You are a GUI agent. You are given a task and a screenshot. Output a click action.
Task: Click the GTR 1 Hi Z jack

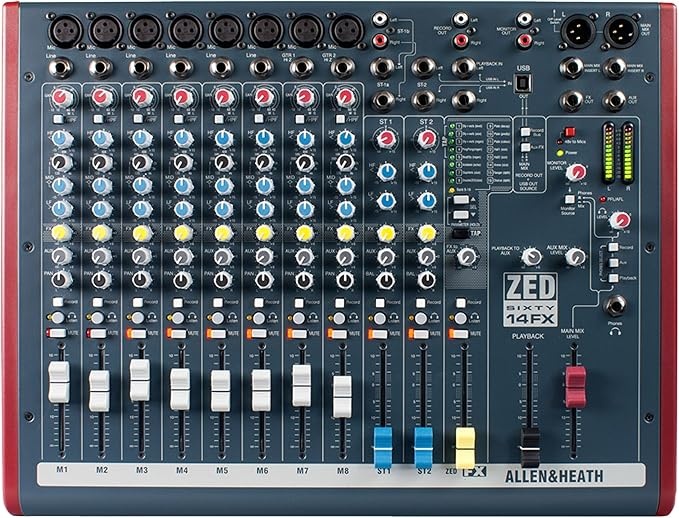tap(302, 68)
